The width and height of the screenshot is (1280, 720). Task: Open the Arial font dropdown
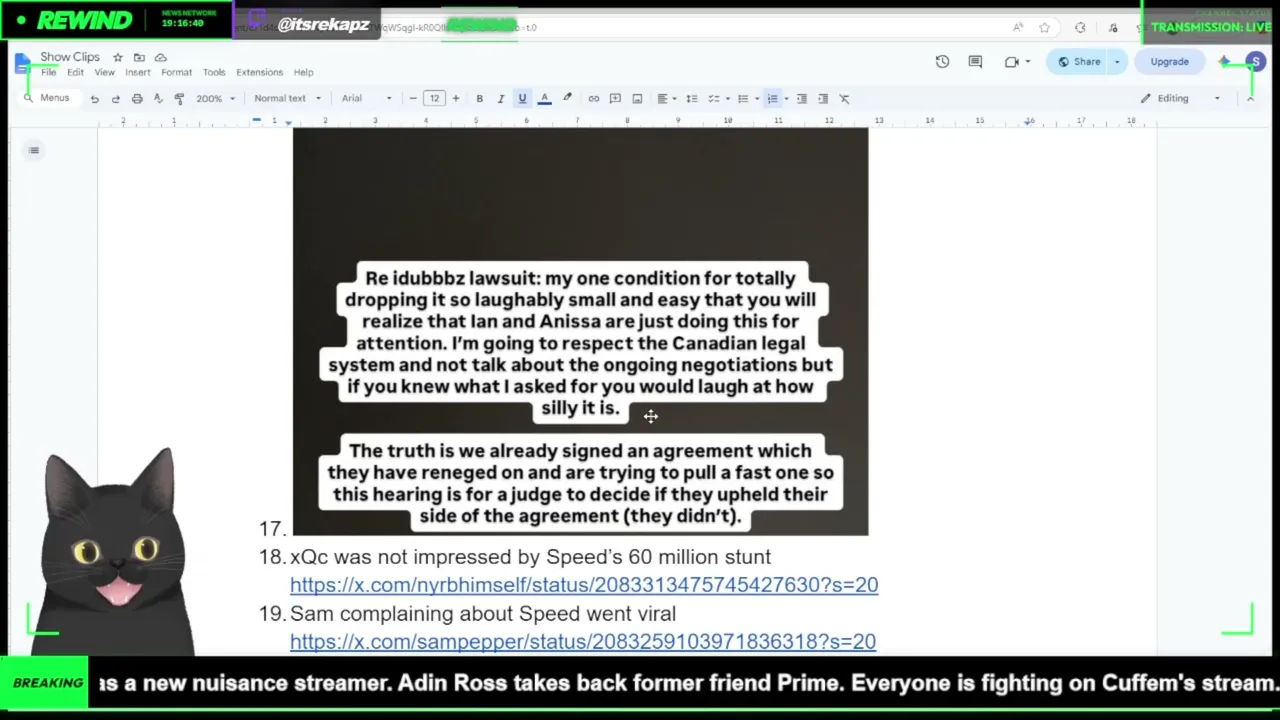point(366,98)
